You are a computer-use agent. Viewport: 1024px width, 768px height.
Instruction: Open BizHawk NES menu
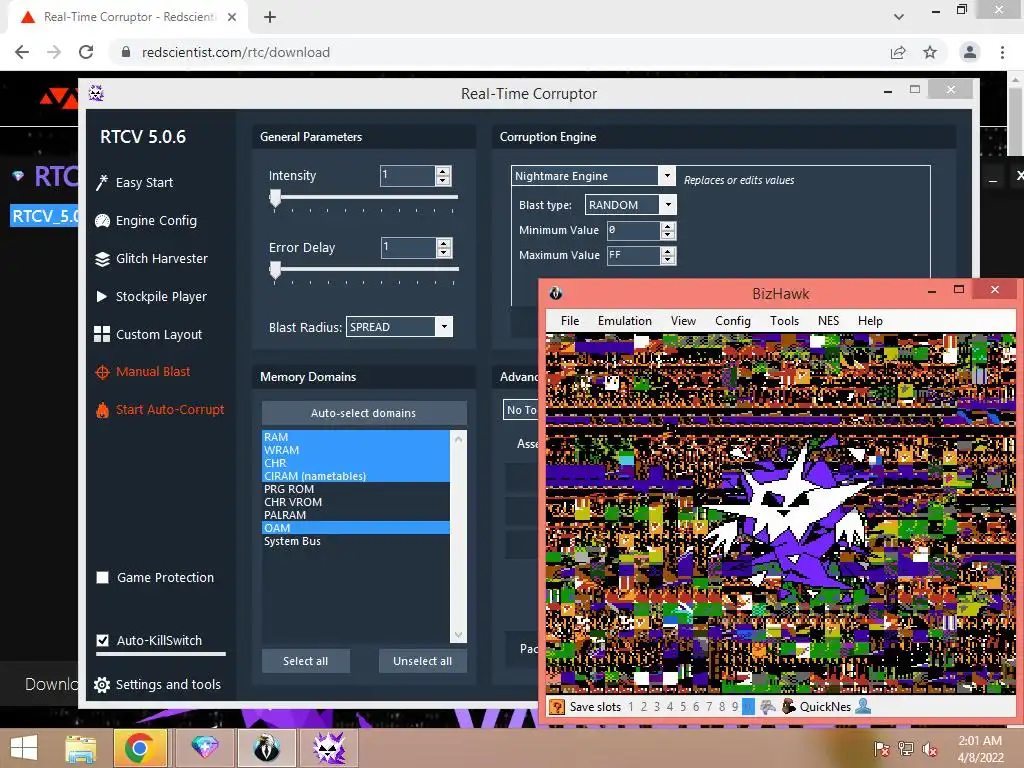click(x=828, y=321)
